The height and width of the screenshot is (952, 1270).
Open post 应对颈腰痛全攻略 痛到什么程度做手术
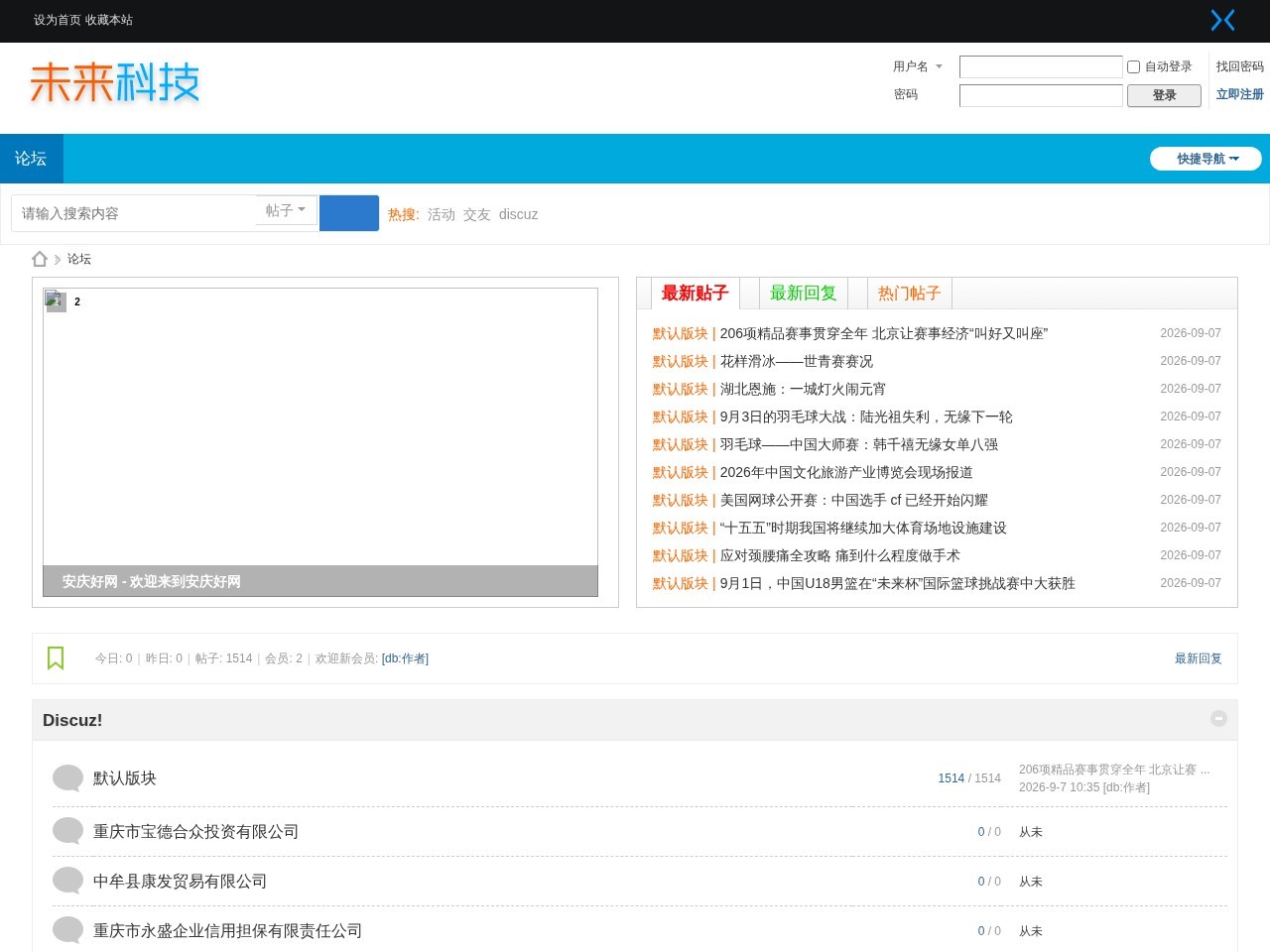840,555
